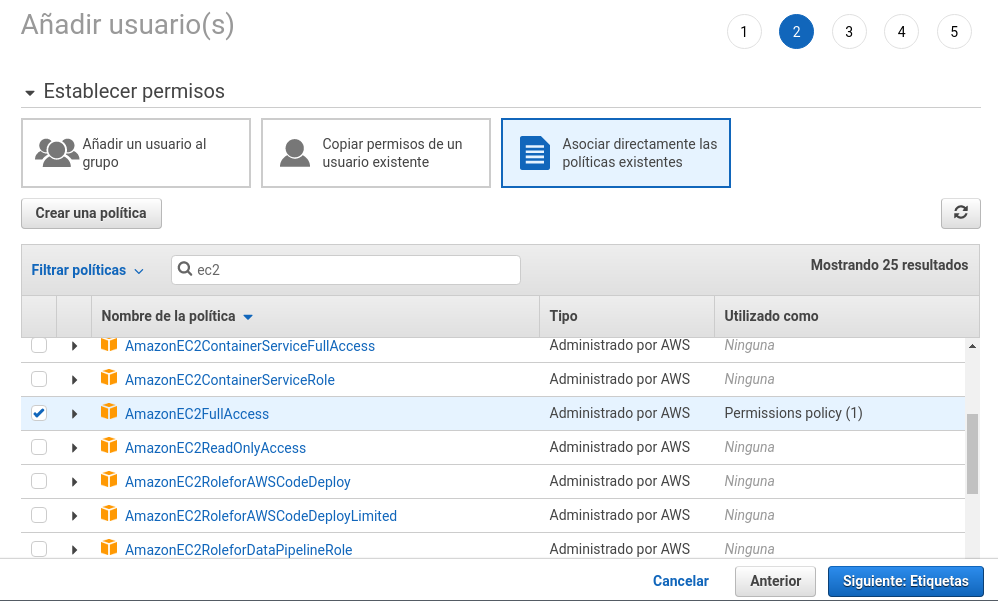Viewport: 998px width, 601px height.
Task: Expand the AmazonEC2FullAccess policy details
Action: (74, 414)
